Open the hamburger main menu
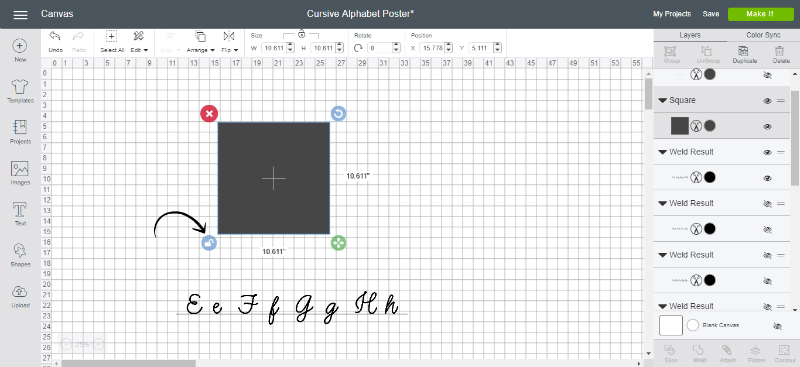The height and width of the screenshot is (367, 800). point(20,14)
